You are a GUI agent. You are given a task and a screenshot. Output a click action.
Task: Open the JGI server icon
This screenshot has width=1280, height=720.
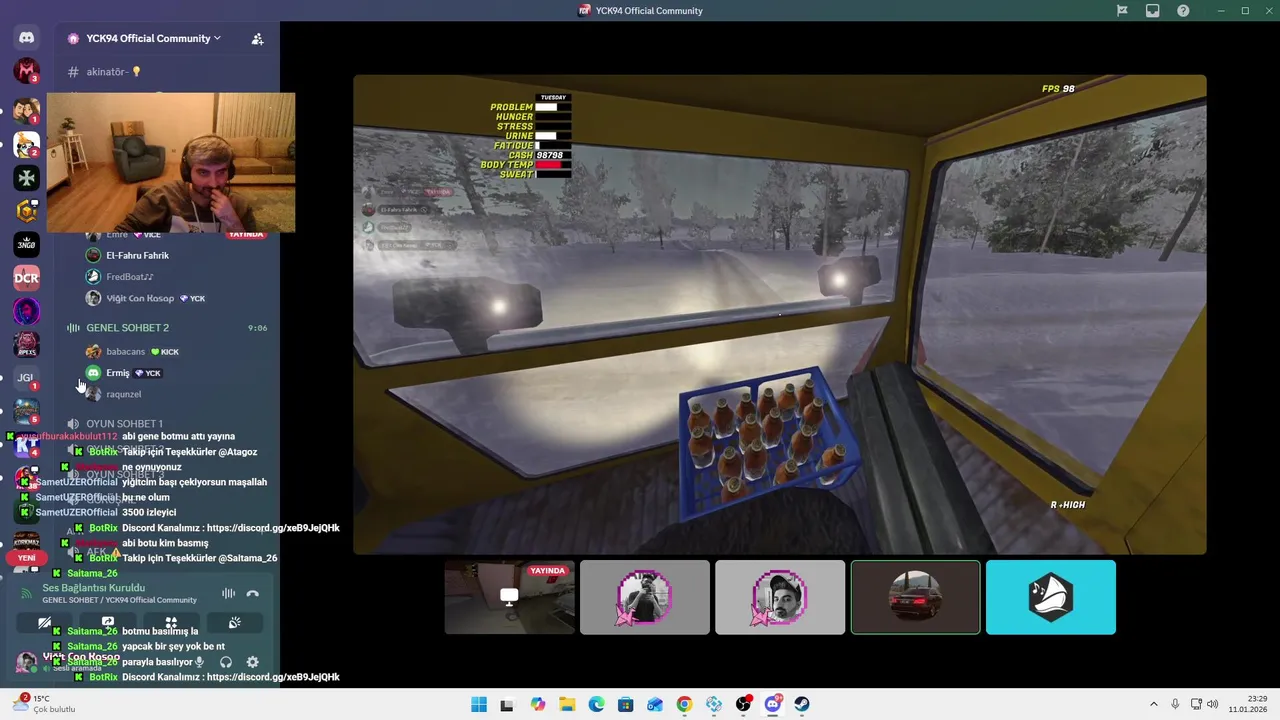pos(26,377)
